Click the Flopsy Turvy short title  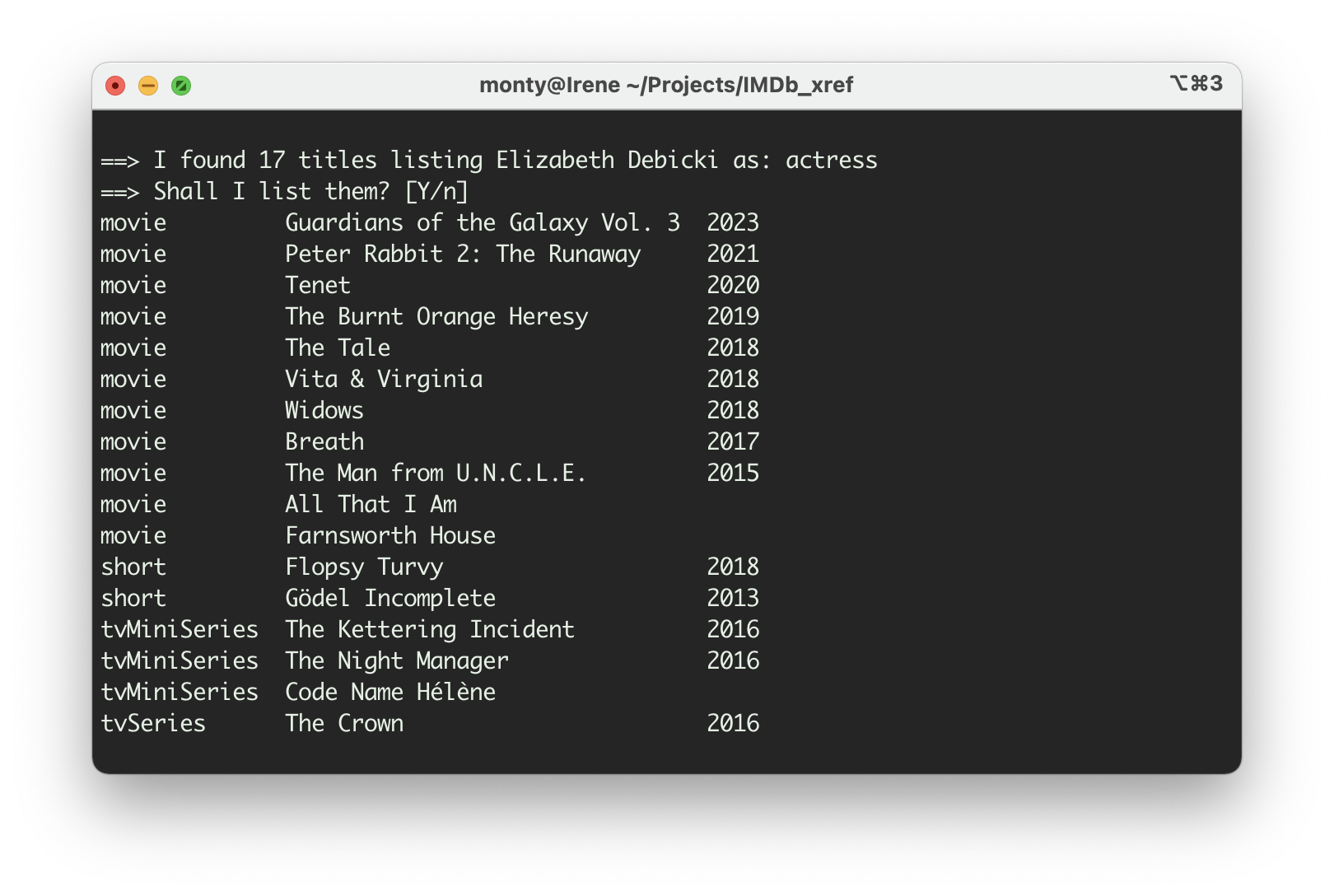[x=364, y=567]
